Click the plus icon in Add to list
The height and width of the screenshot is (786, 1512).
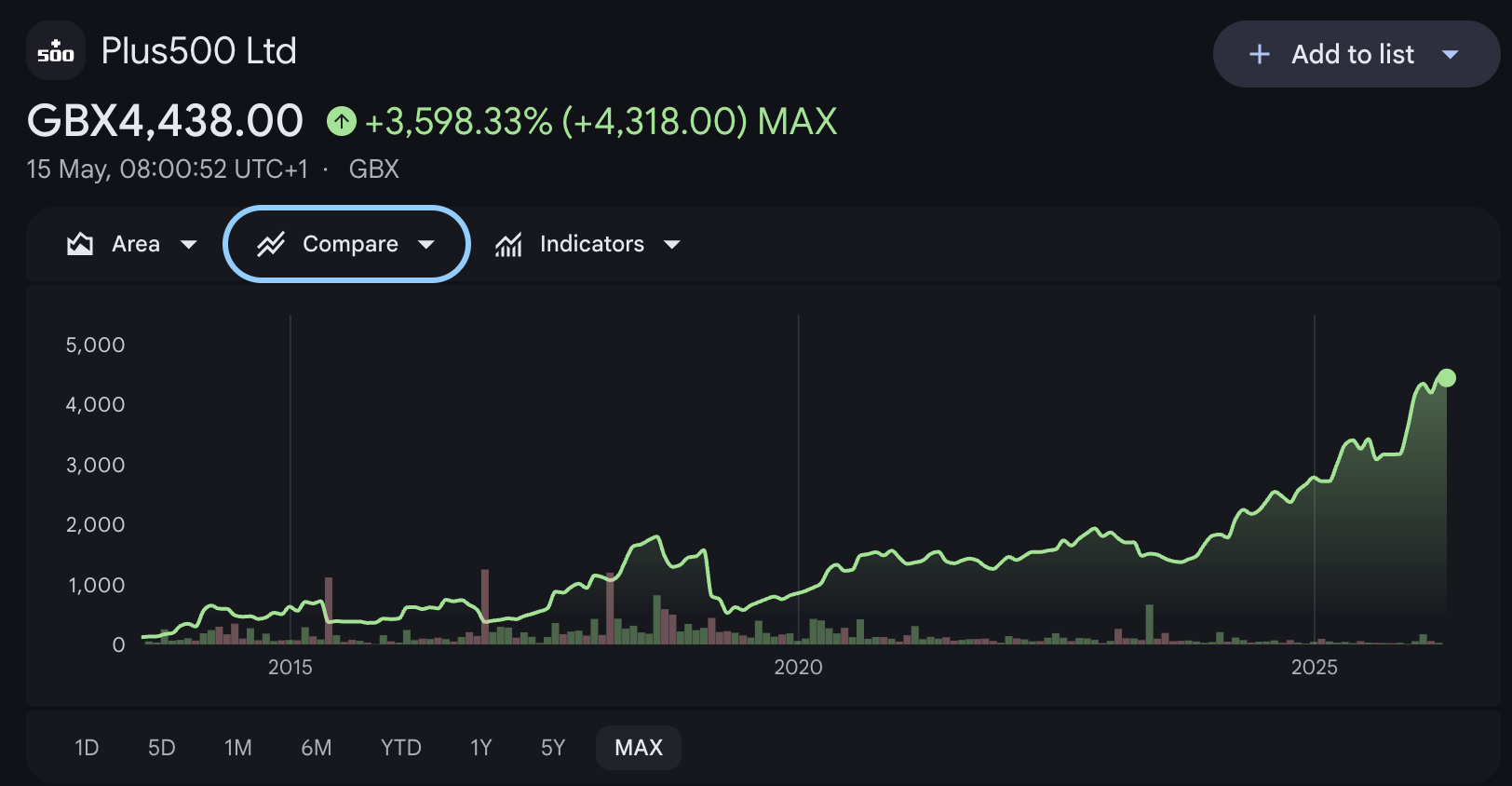(1259, 54)
